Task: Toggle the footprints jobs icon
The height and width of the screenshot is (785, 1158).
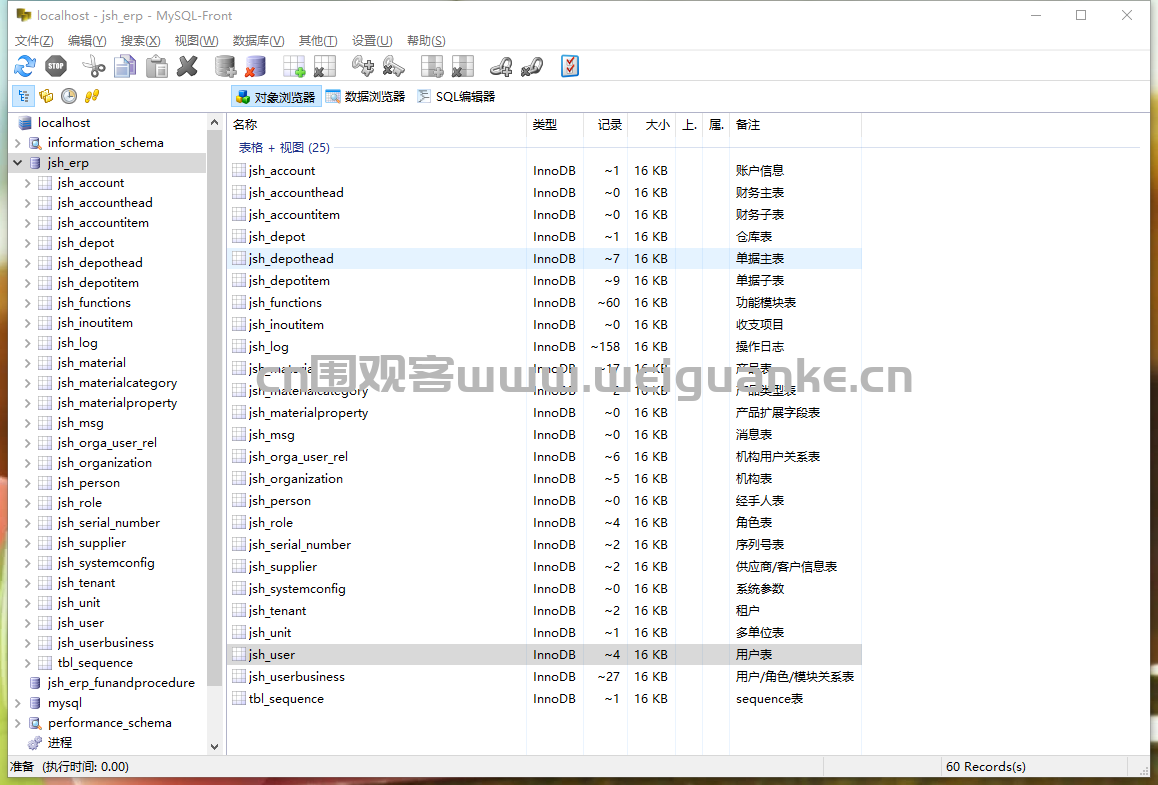Action: [92, 96]
